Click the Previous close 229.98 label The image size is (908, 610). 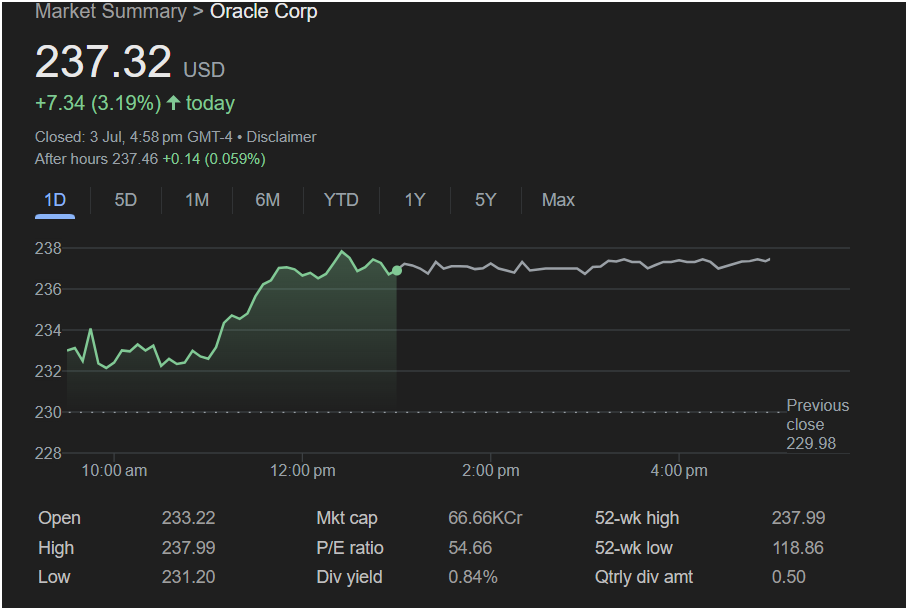pos(817,425)
